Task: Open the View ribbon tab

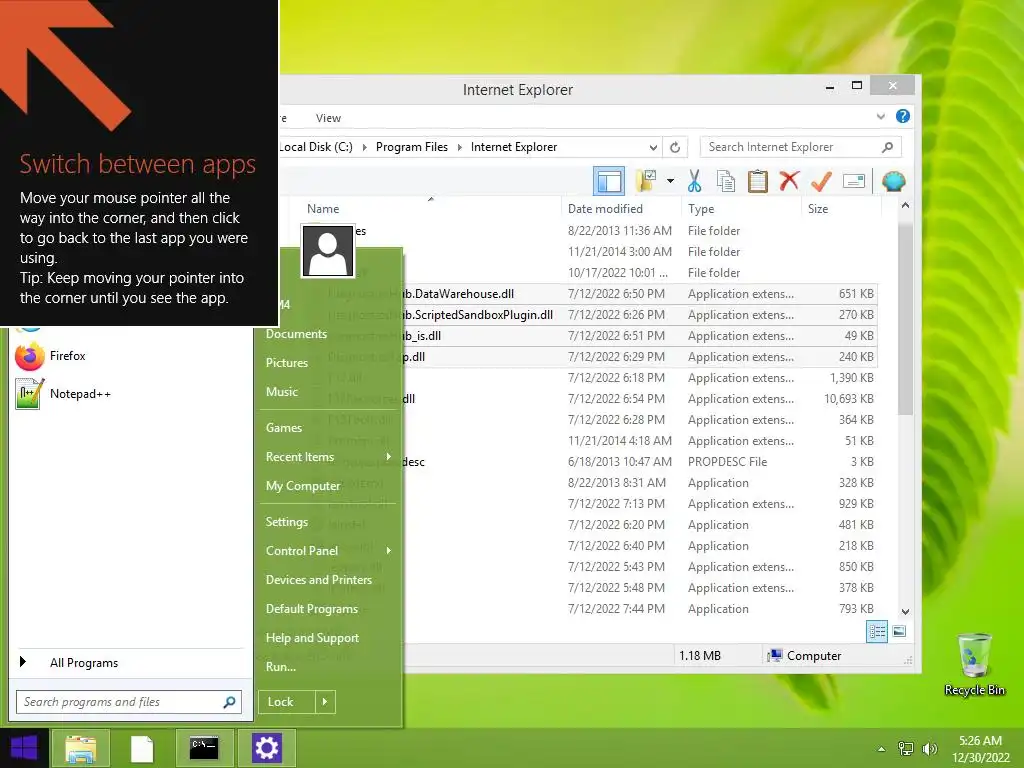Action: tap(328, 118)
